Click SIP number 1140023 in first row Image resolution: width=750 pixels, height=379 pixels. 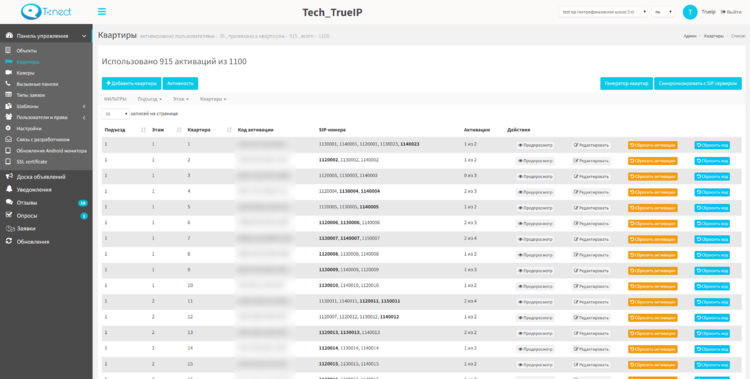tap(410, 144)
